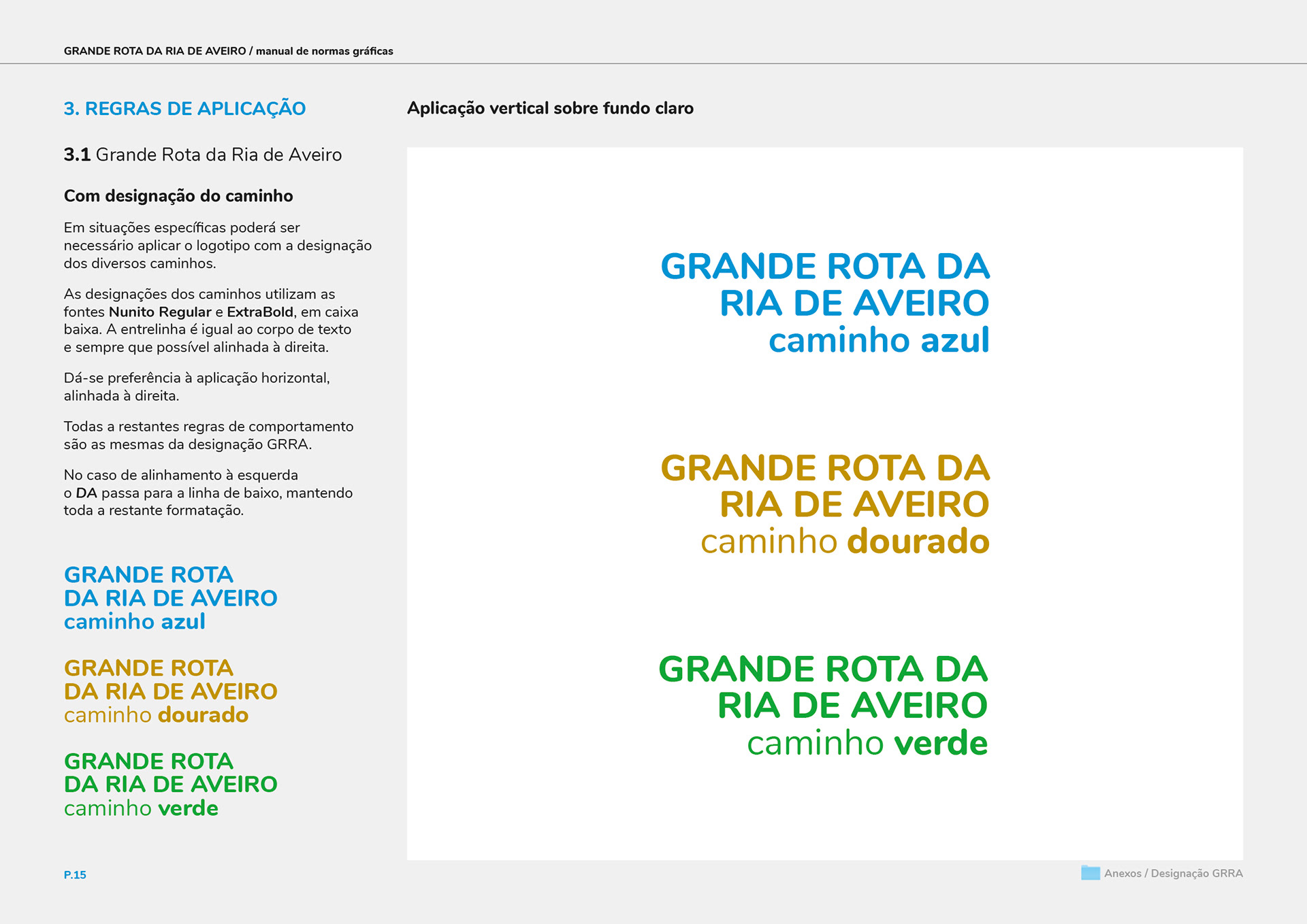Click the manual de normas gráficas header text
Image resolution: width=1307 pixels, height=924 pixels.
click(x=324, y=51)
